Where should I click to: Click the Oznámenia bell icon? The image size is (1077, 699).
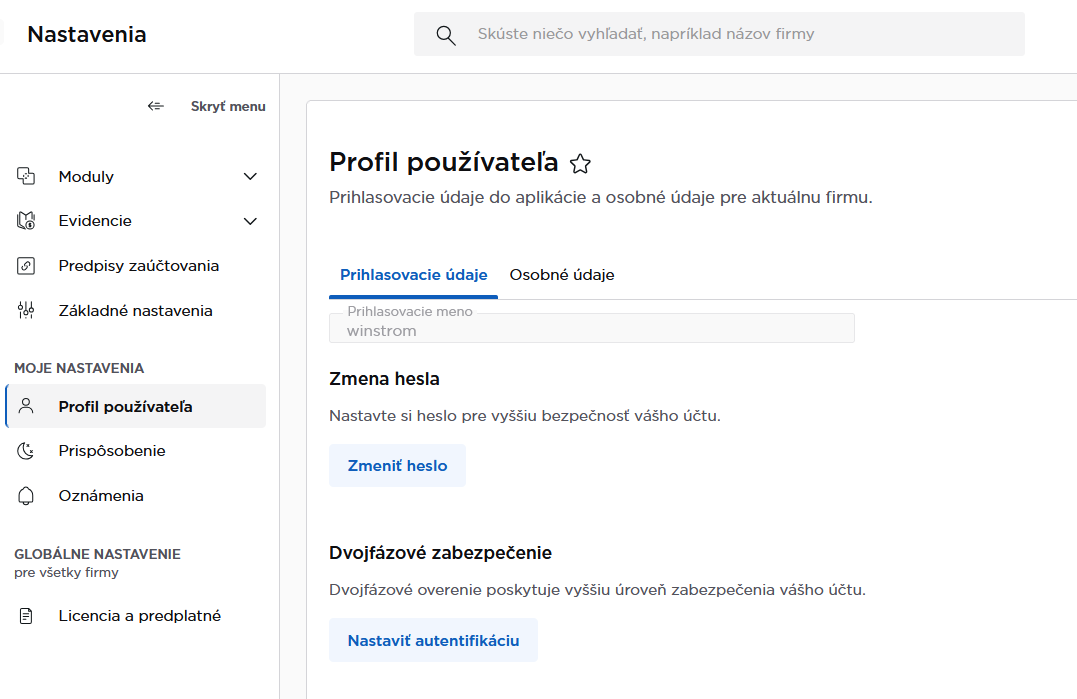(27, 496)
